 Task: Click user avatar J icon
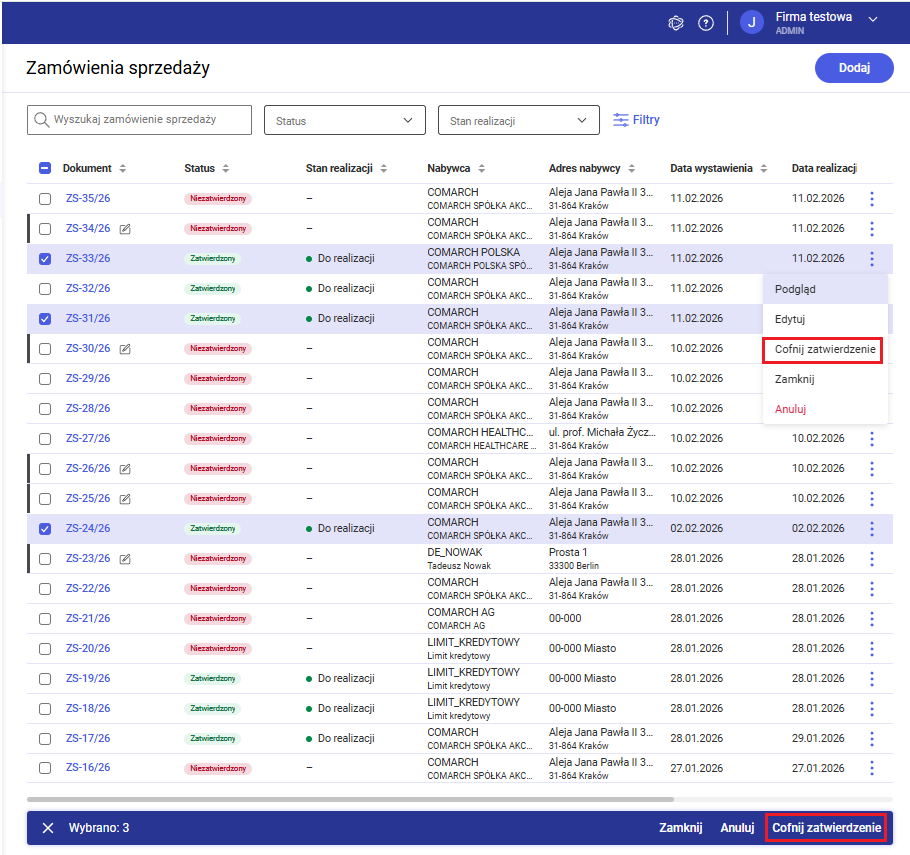(x=752, y=22)
